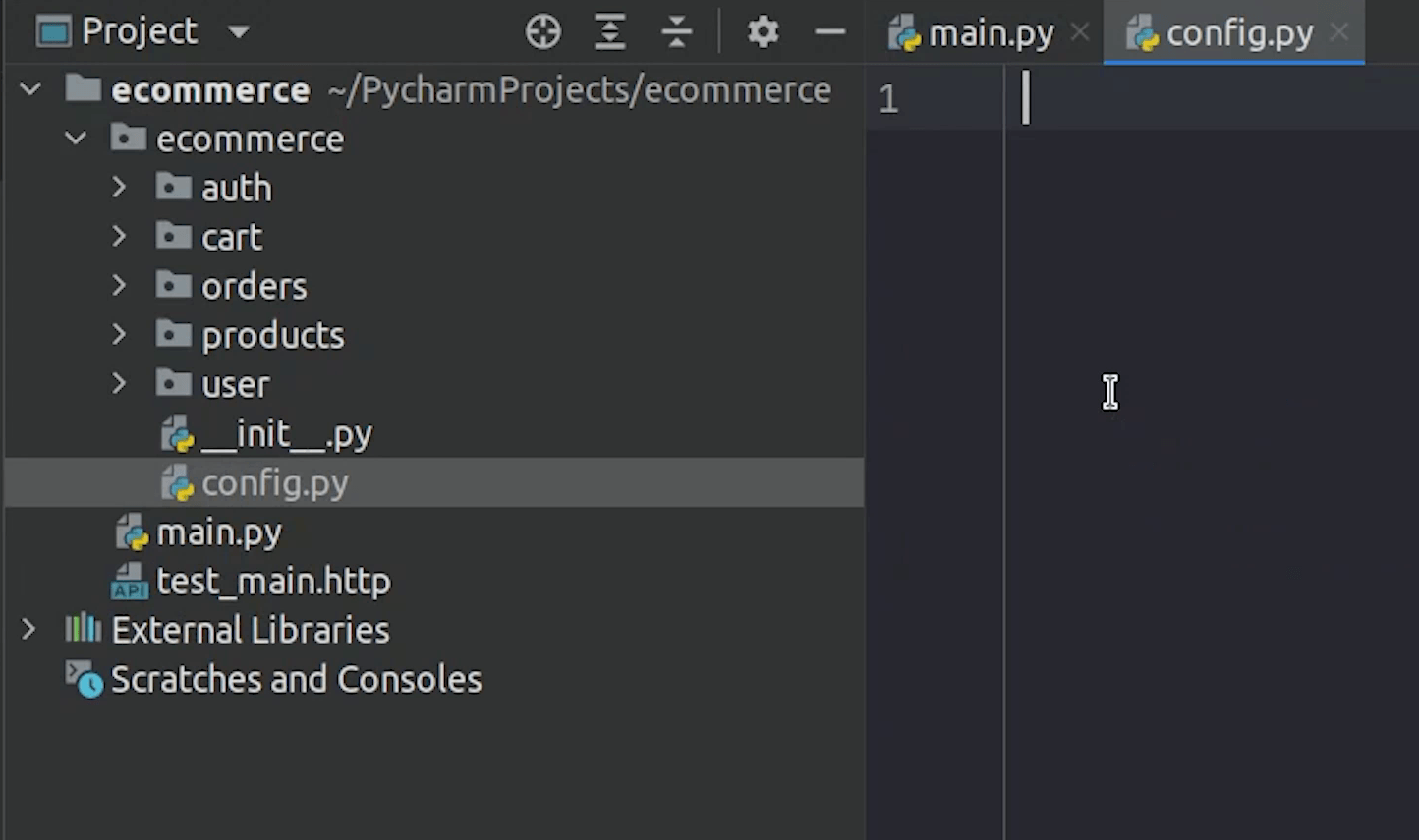Click the test_main.http API file icon
This screenshot has width=1419, height=840.
pos(130,581)
